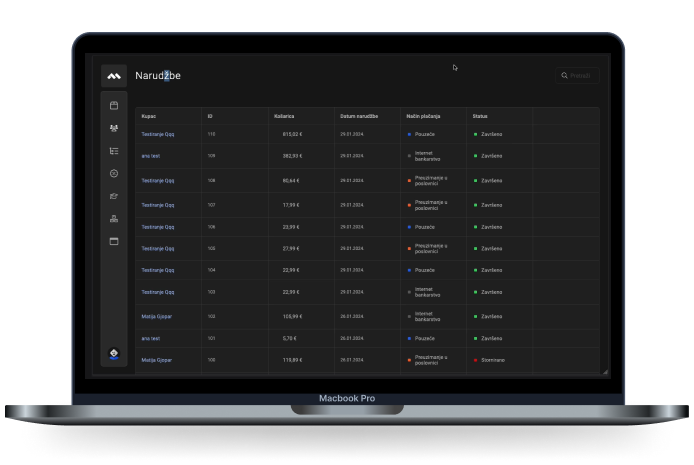Click Internet bankarstvo payment of order 109
Screen dimensions: 694x465
427,156
